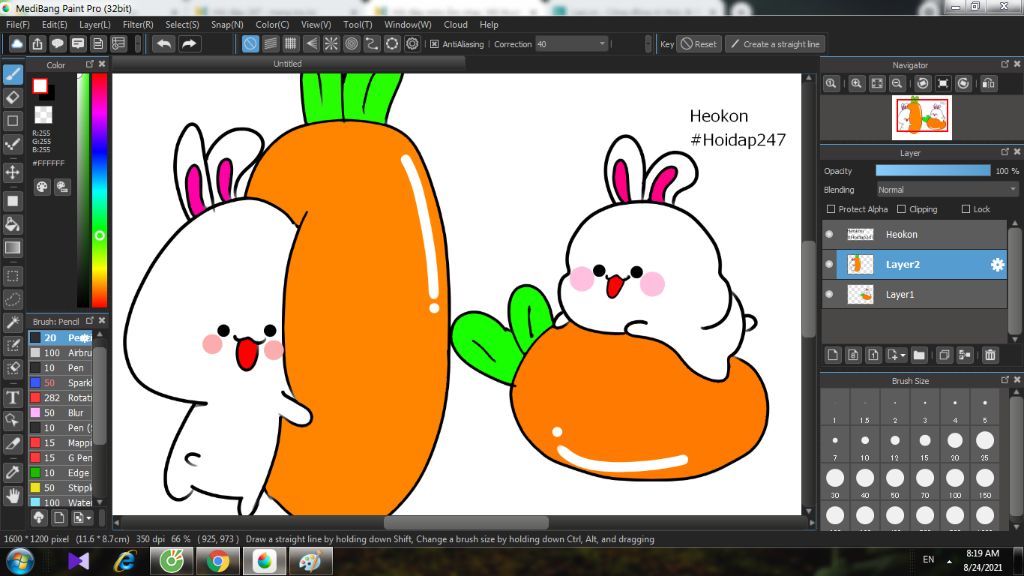This screenshot has height=576, width=1024.
Task: Add a new layer folder
Action: [919, 355]
